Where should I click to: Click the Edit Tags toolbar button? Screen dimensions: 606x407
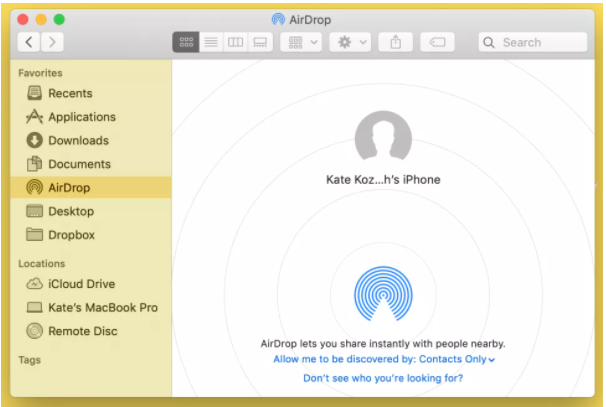coord(437,42)
